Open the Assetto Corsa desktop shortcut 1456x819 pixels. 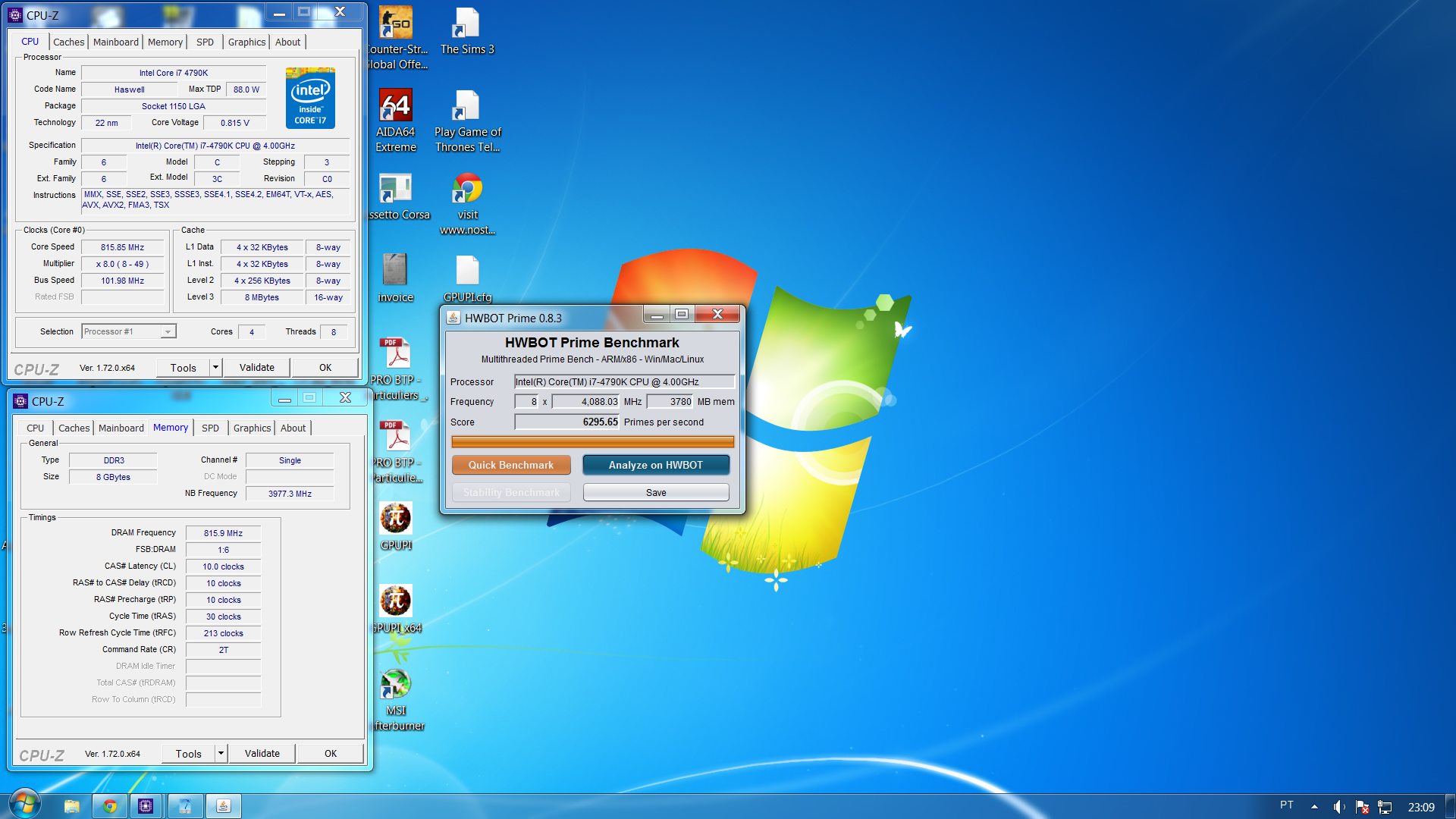396,197
